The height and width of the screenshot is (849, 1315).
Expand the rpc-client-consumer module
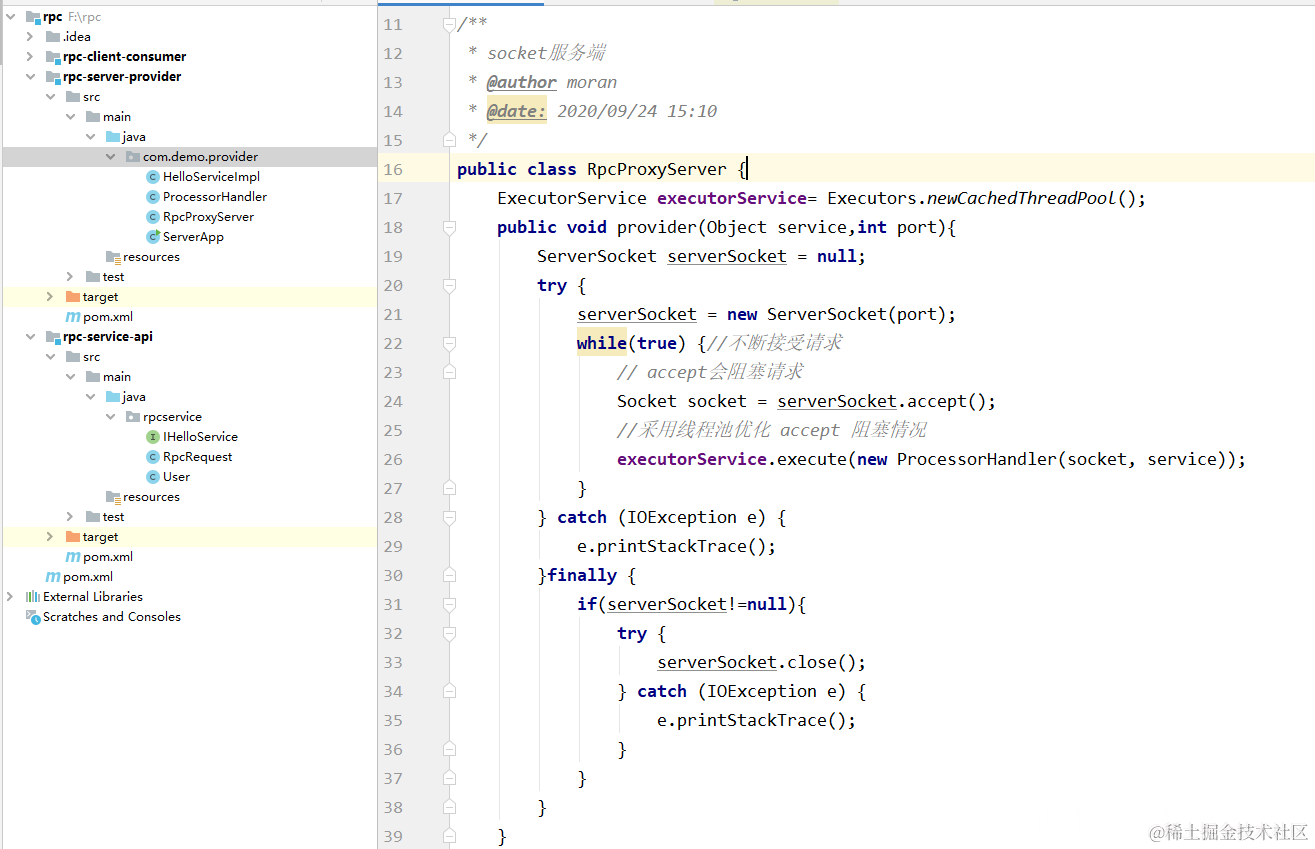(30, 57)
